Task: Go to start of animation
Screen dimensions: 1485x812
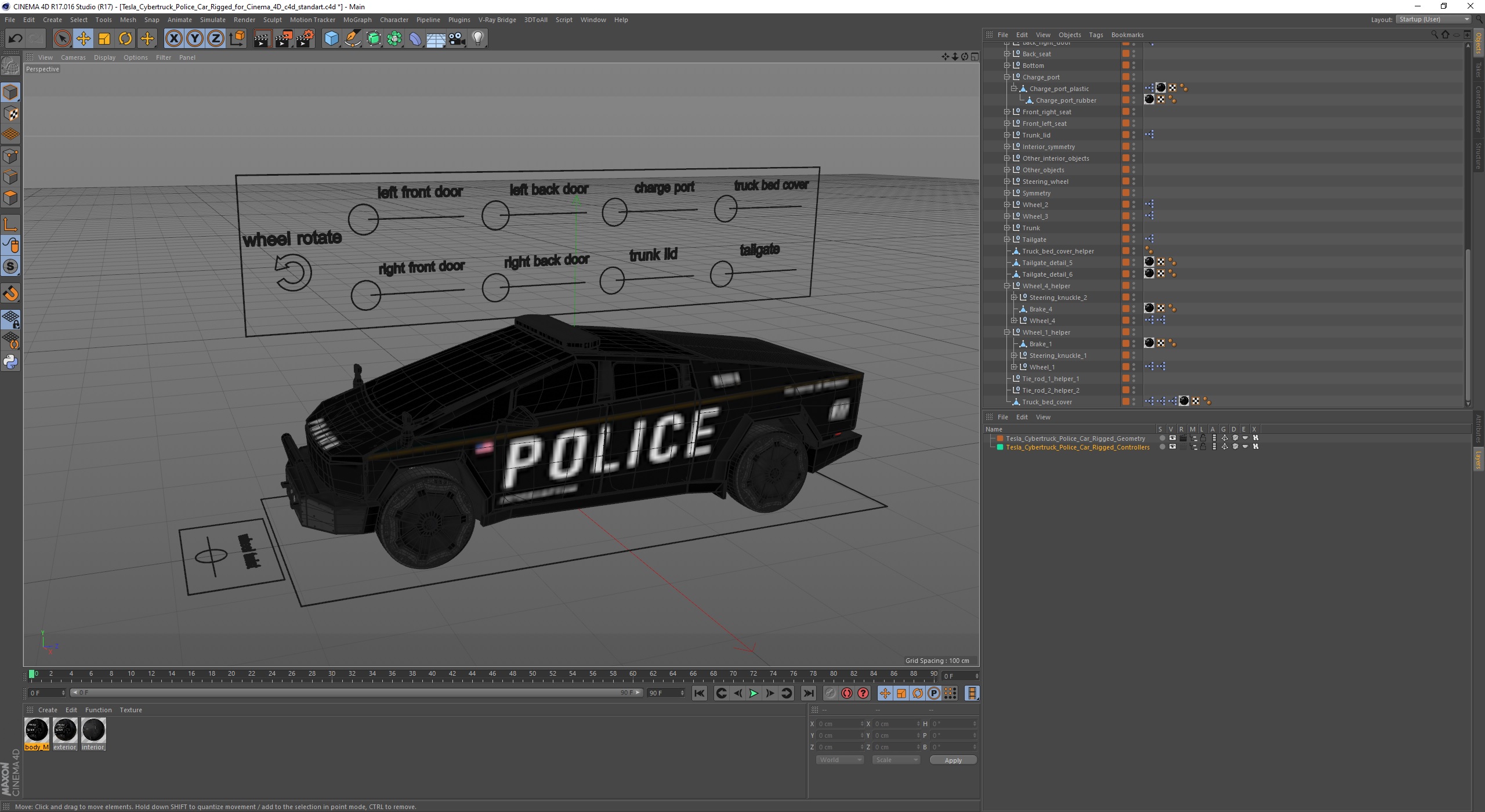Action: 700,693
